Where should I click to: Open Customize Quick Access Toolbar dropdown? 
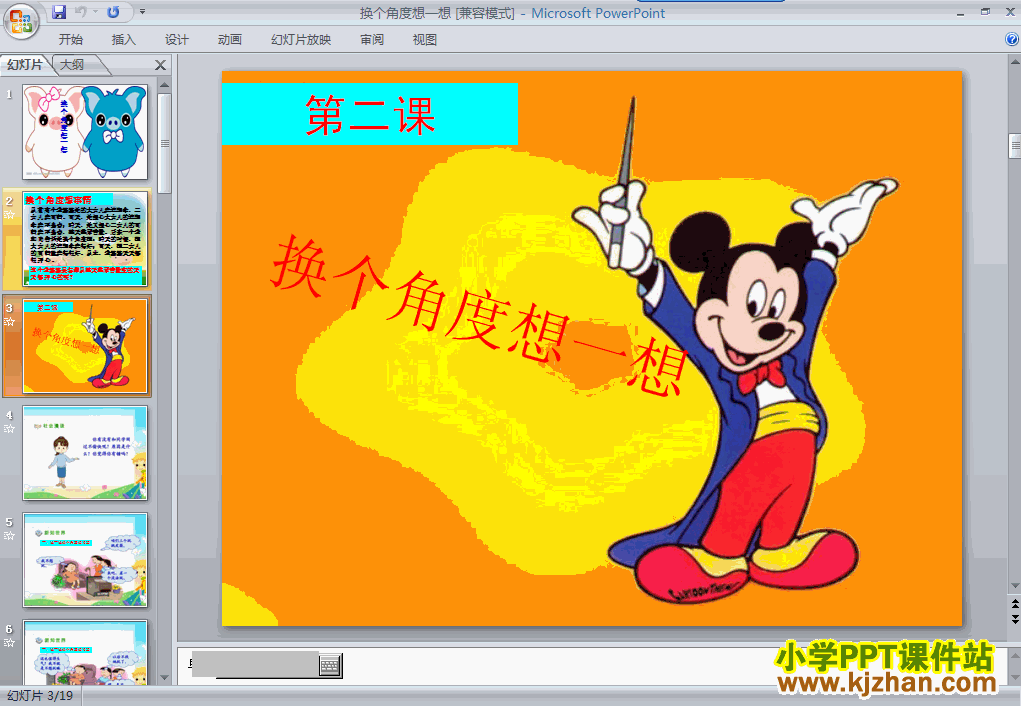pyautogui.click(x=142, y=12)
